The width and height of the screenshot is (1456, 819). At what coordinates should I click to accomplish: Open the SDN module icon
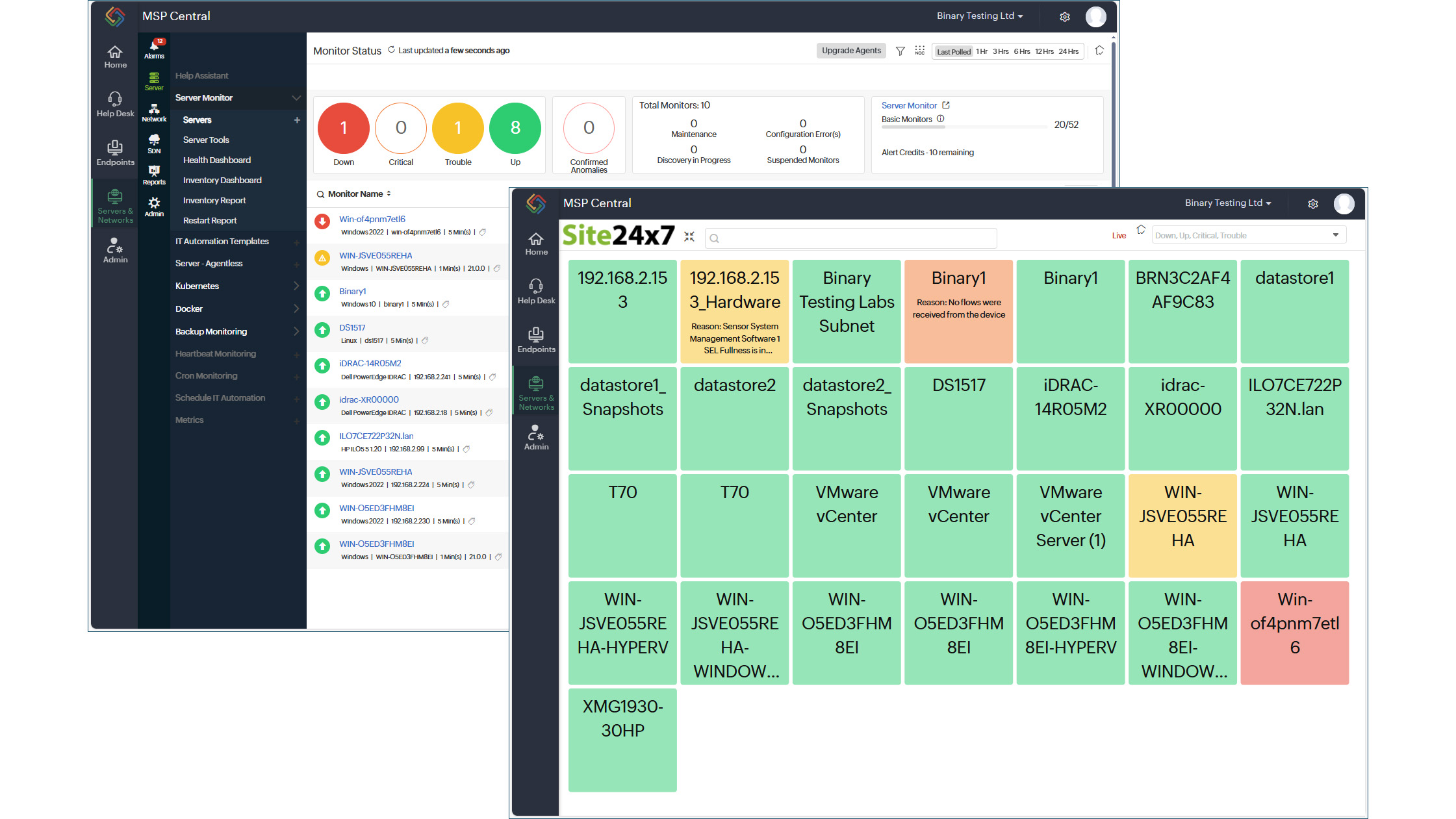pos(154,144)
